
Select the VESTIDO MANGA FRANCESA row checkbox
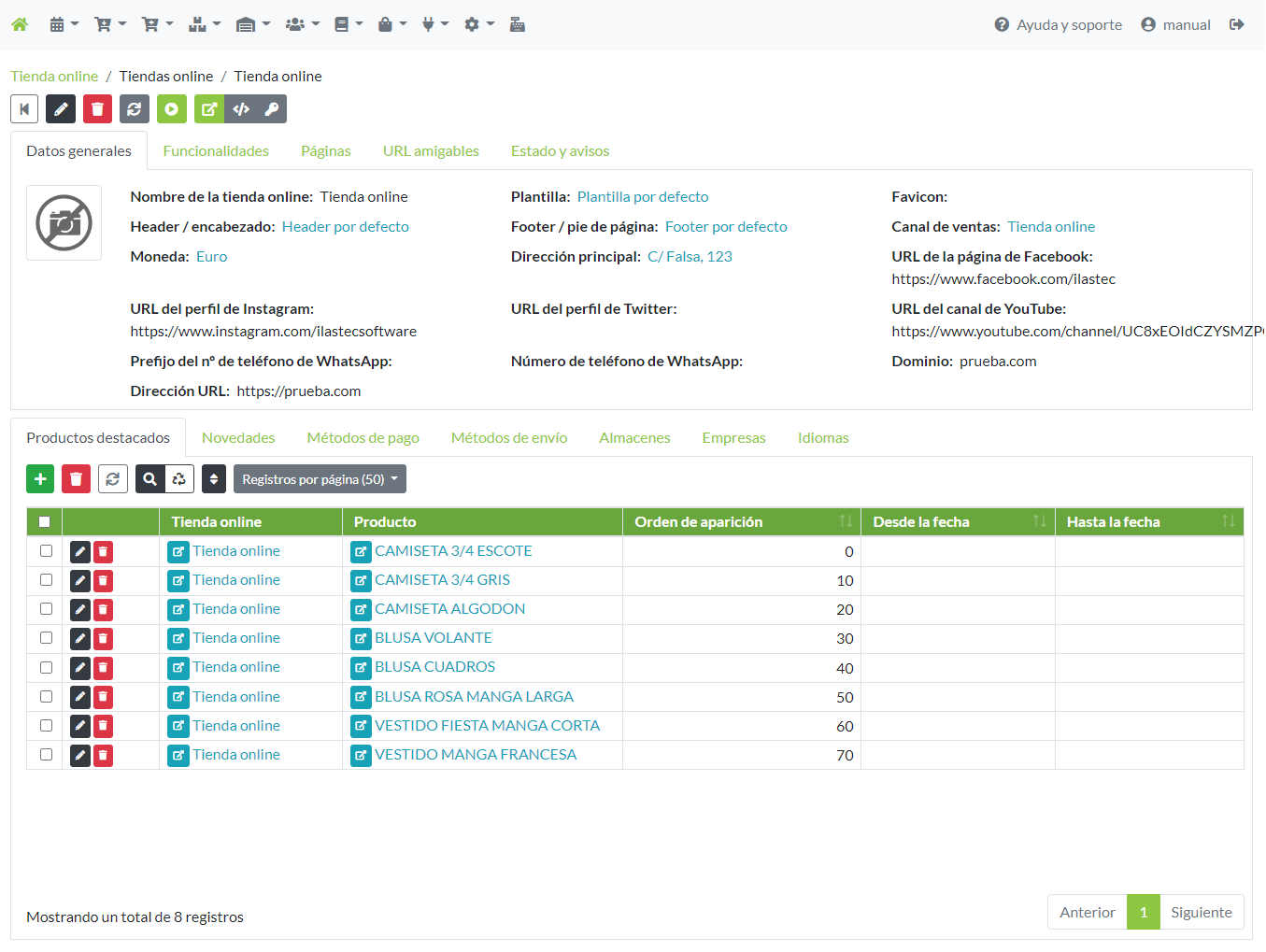click(46, 755)
